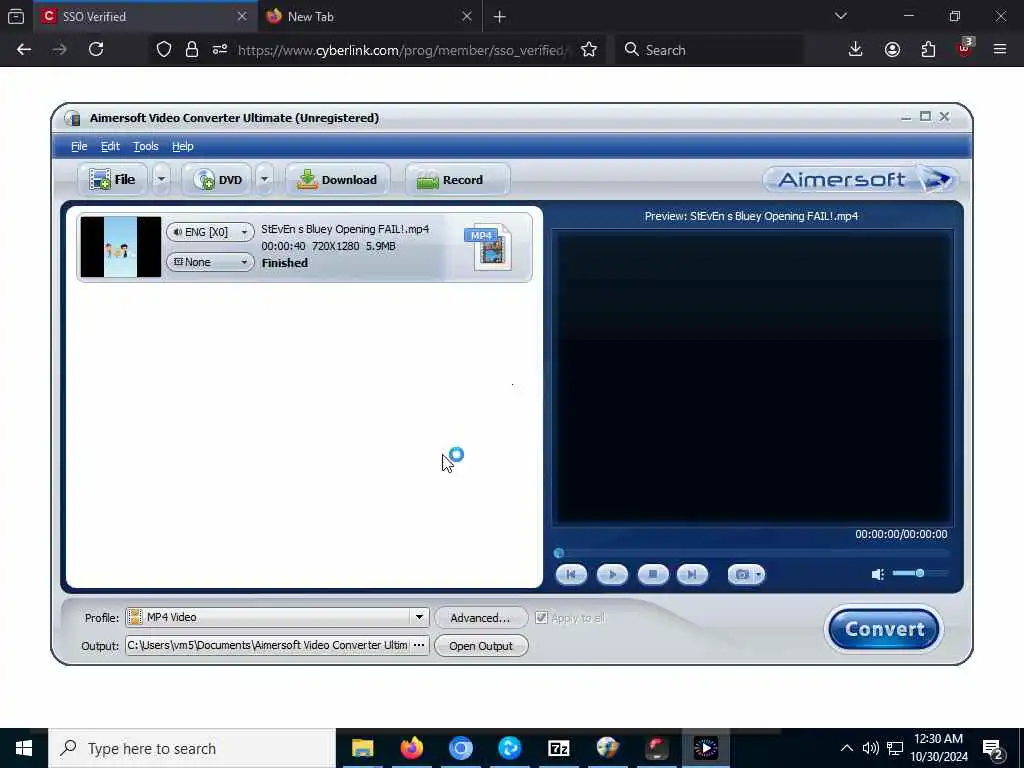Image resolution: width=1024 pixels, height=768 pixels.
Task: Open a new browser tab with plus
Action: 500,17
